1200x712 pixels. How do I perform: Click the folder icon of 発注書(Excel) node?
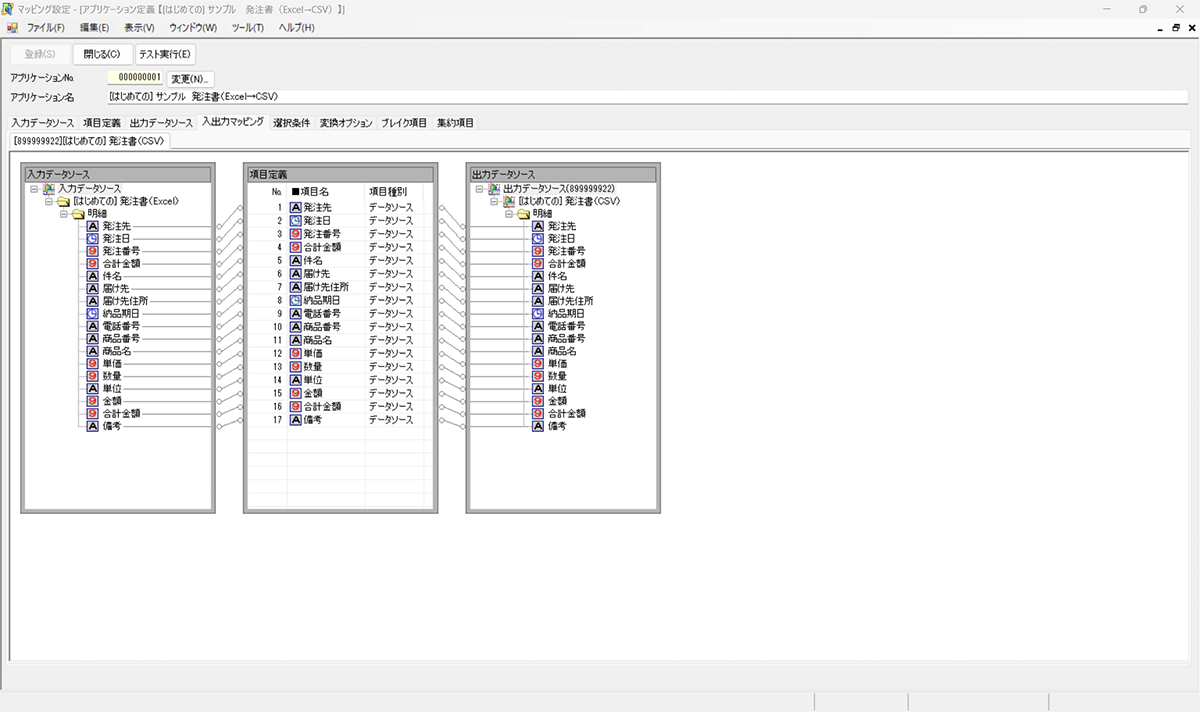click(x=64, y=201)
